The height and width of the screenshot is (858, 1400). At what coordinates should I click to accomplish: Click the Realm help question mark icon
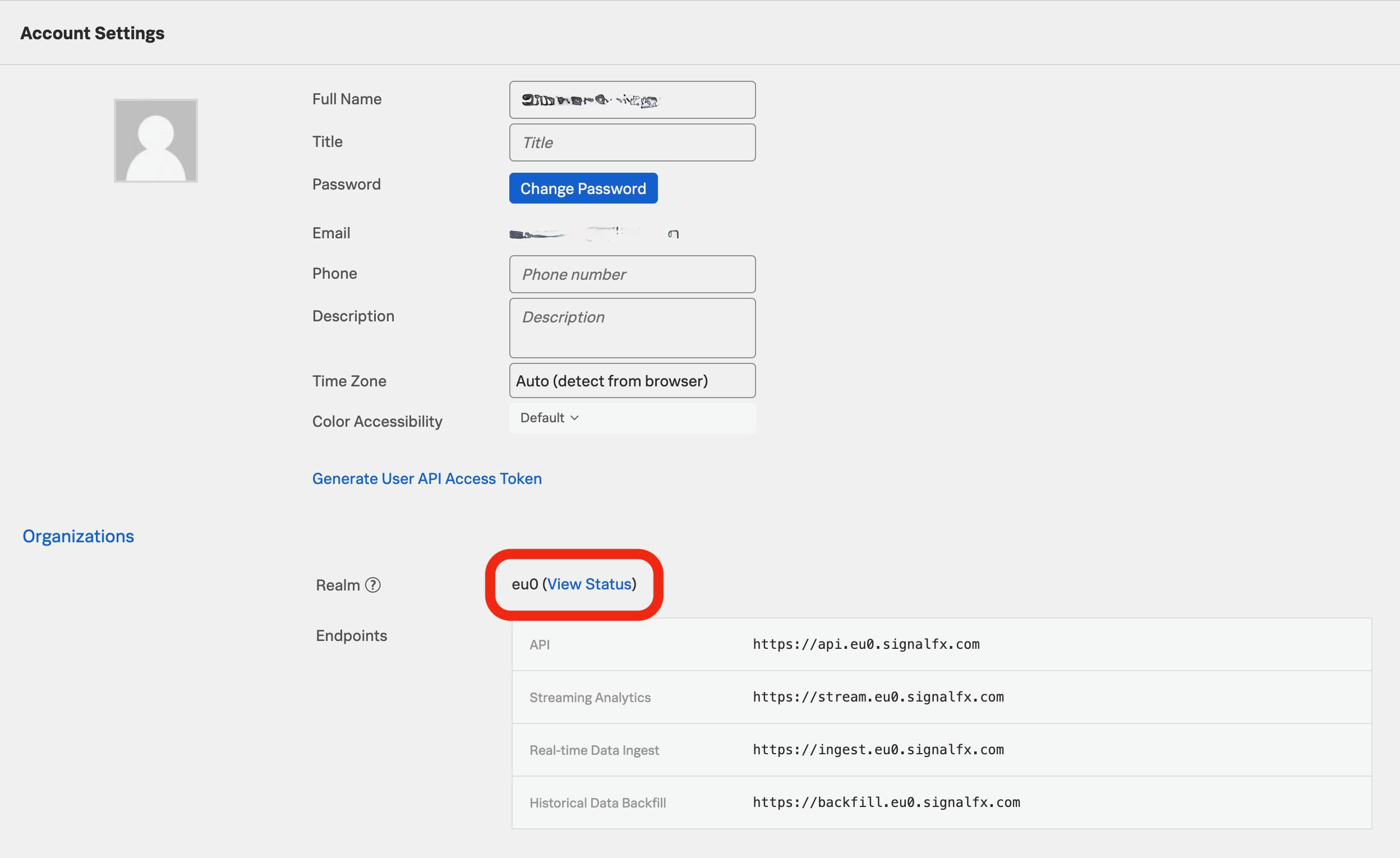tap(374, 585)
